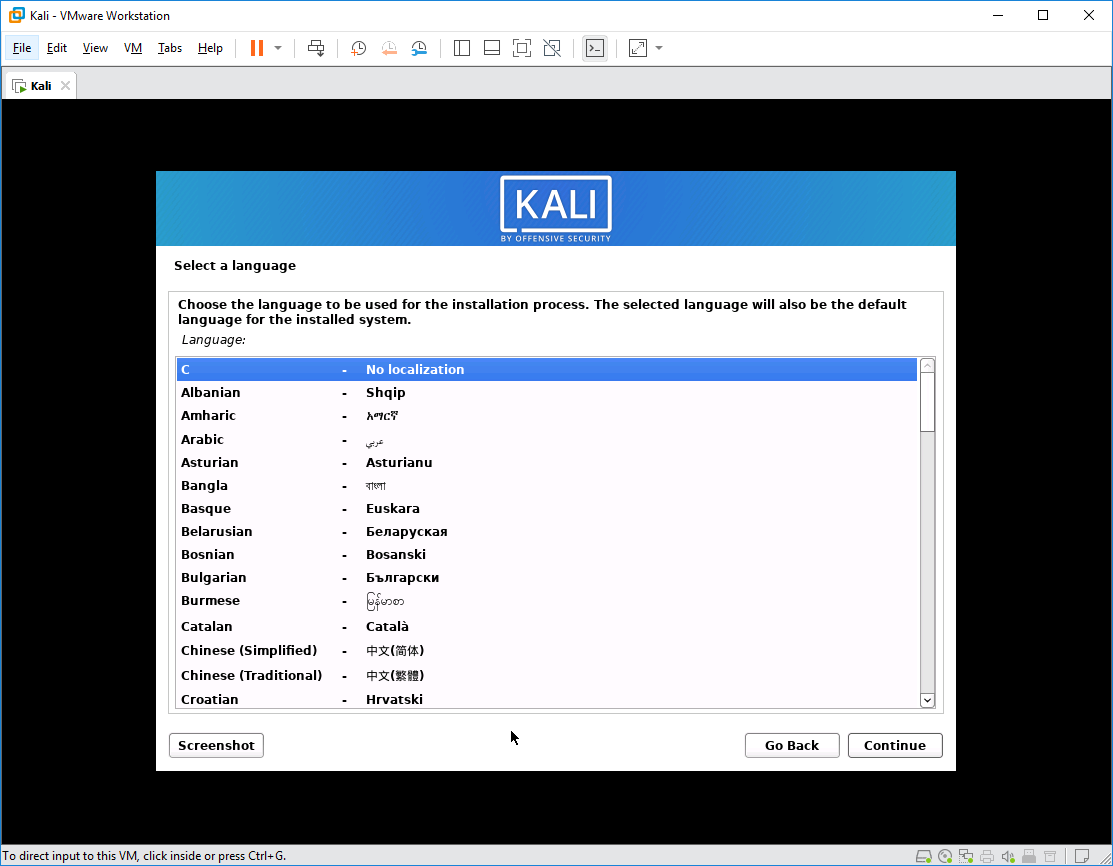This screenshot has height=866, width=1113.
Task: Click the stretch guest display icon
Action: [x=638, y=48]
